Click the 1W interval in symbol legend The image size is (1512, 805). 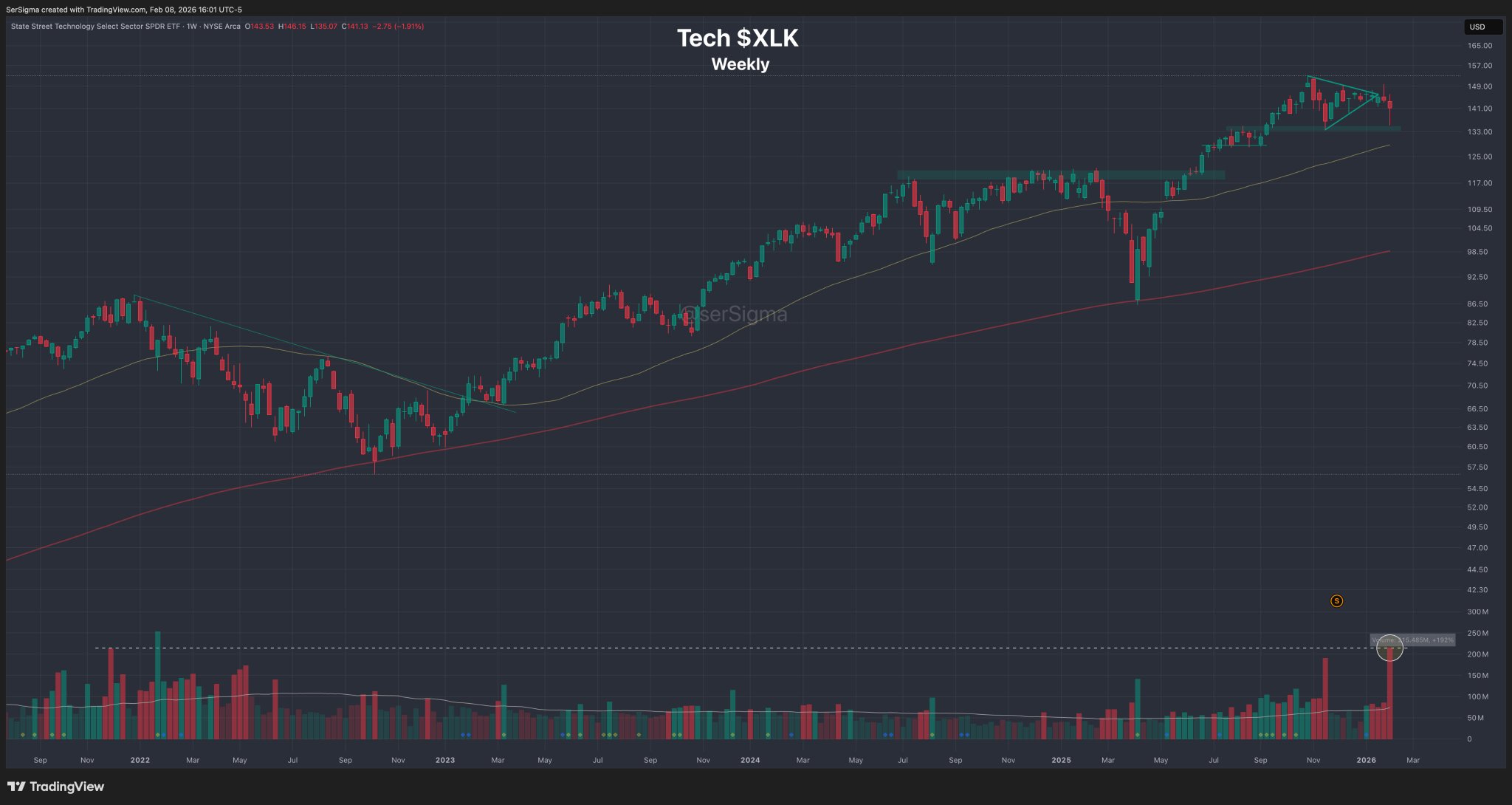(192, 27)
